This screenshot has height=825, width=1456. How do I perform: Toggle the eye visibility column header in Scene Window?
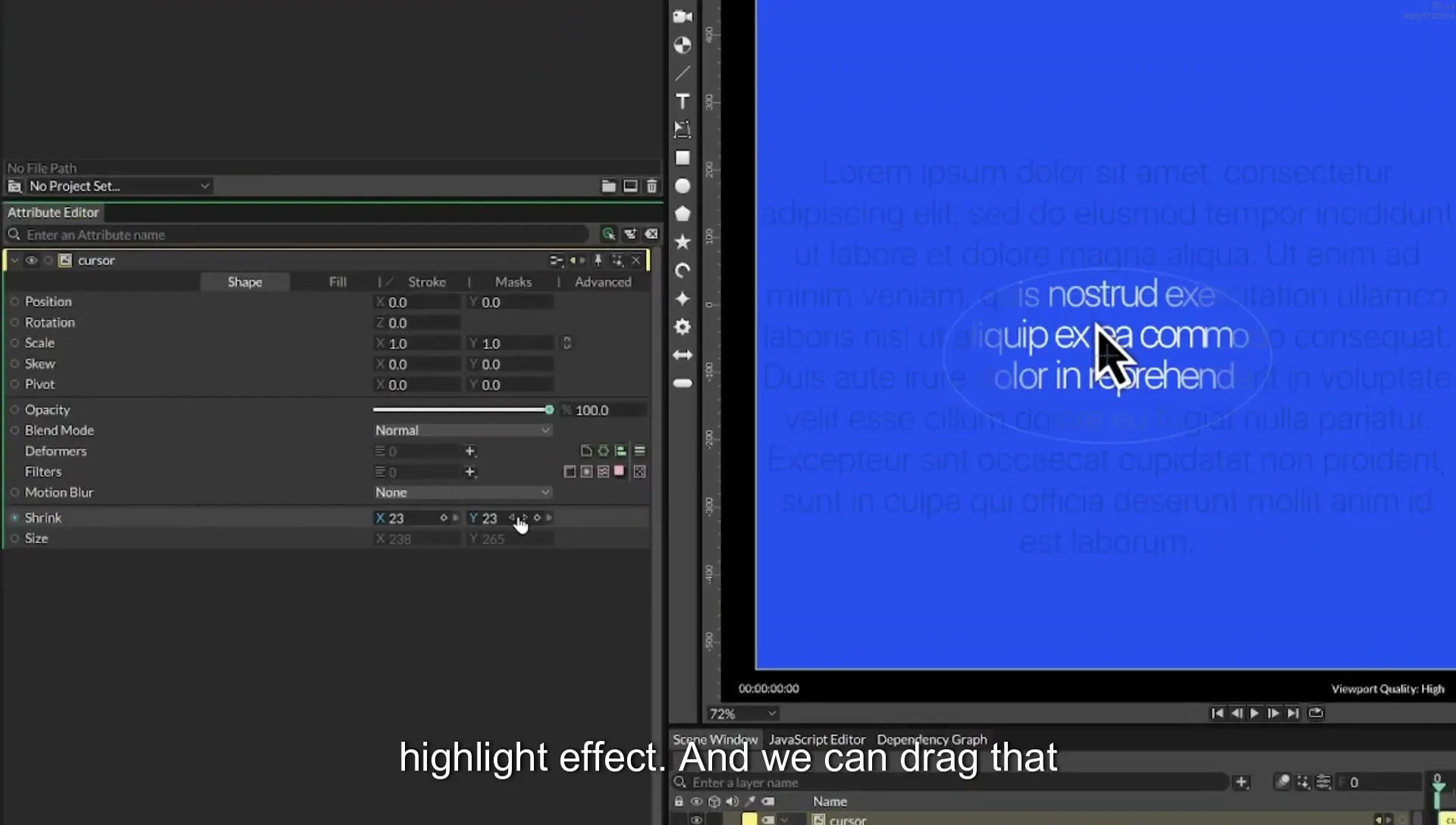tap(696, 801)
